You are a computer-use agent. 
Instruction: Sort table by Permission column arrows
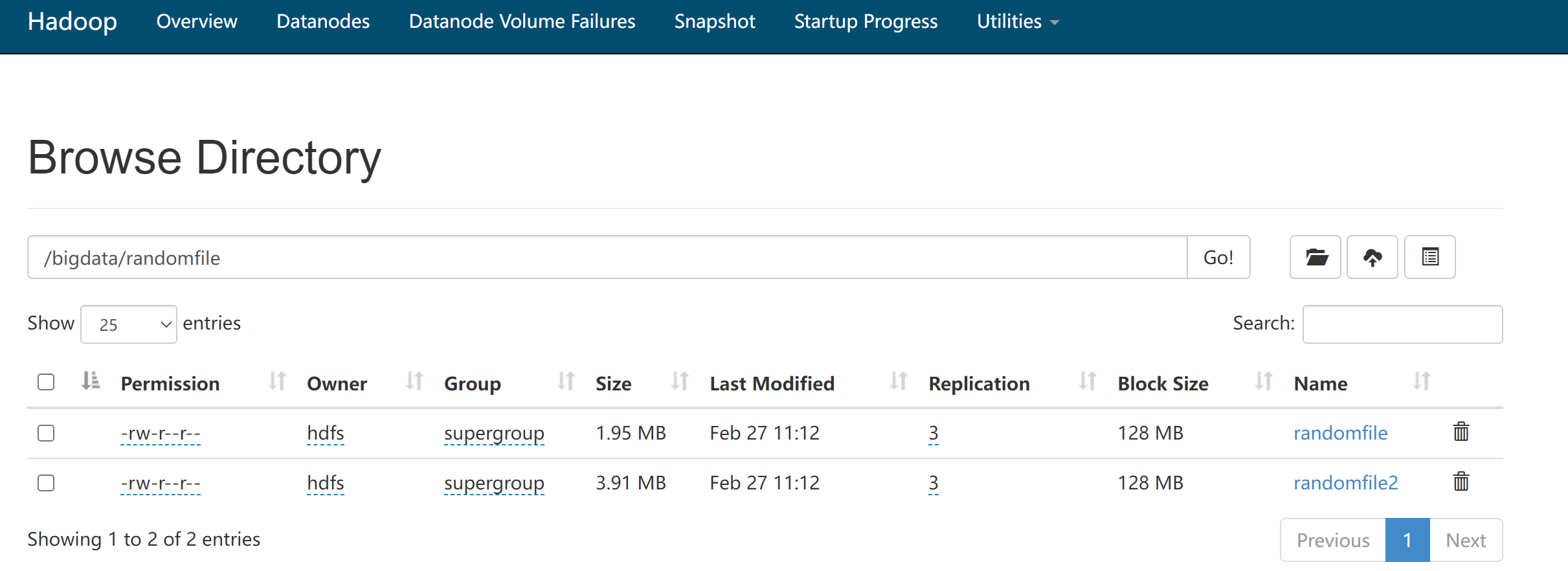point(277,381)
